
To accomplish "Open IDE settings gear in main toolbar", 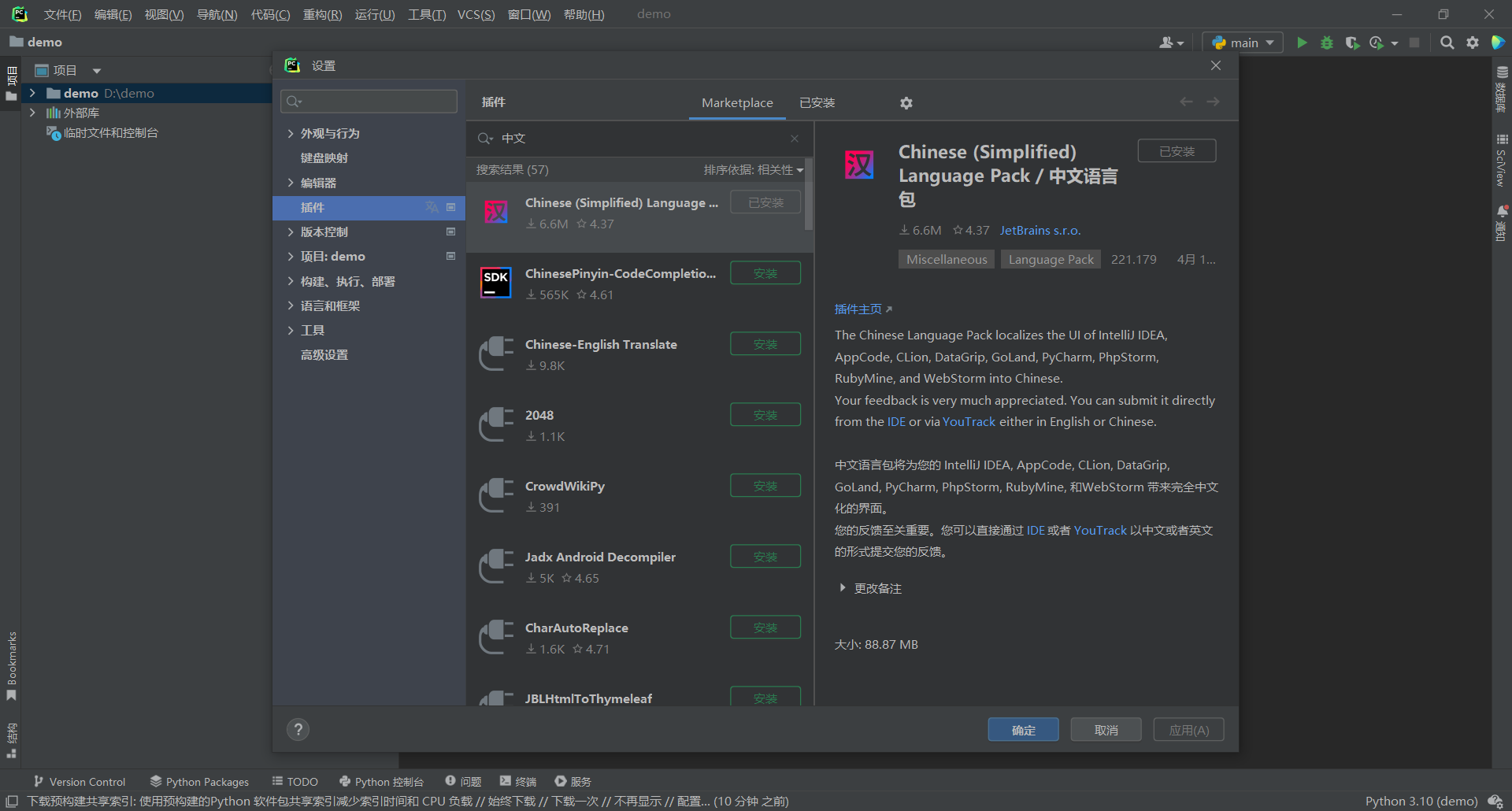I will click(1473, 43).
